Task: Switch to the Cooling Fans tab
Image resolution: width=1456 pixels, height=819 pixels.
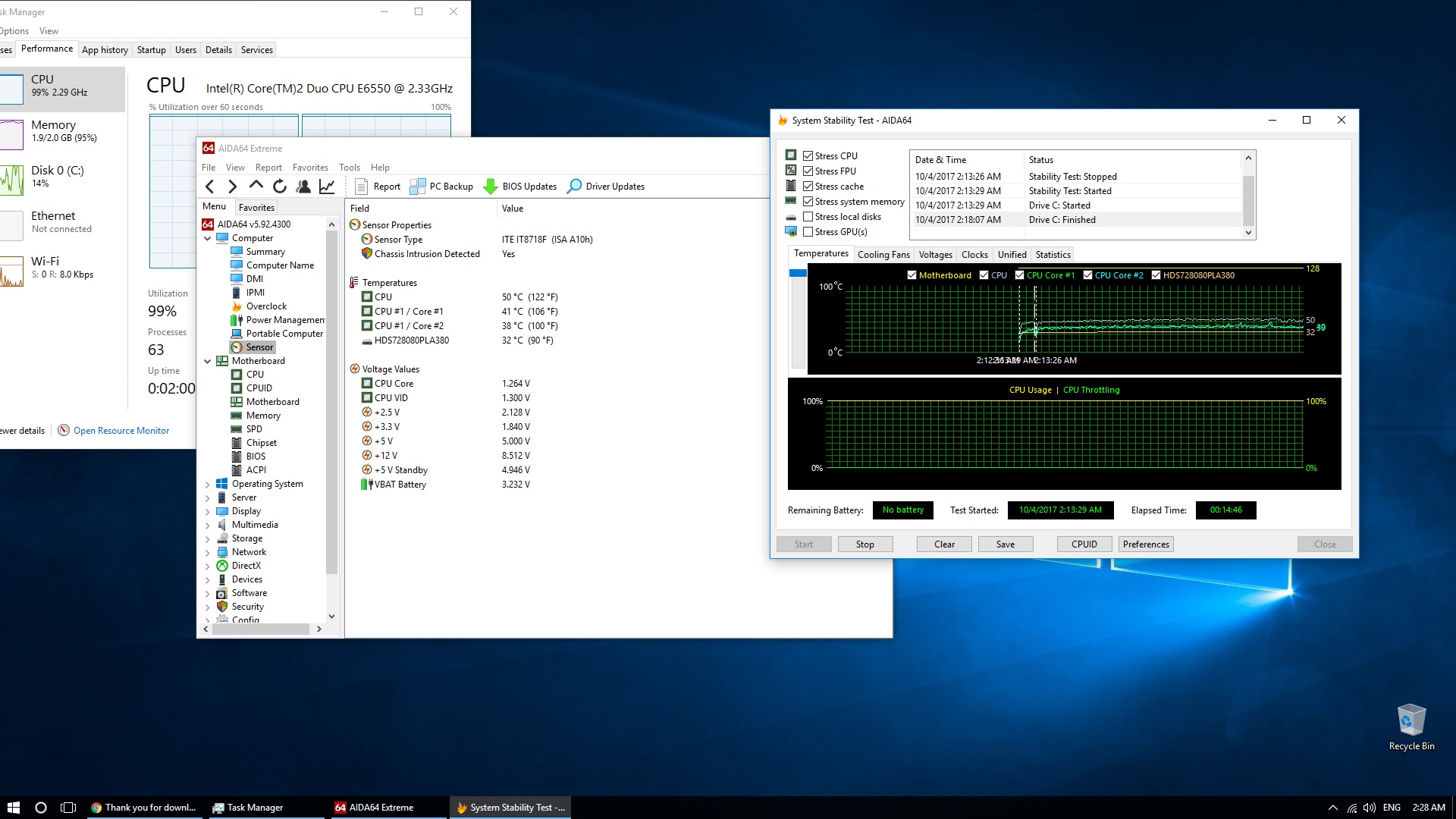Action: [x=883, y=255]
